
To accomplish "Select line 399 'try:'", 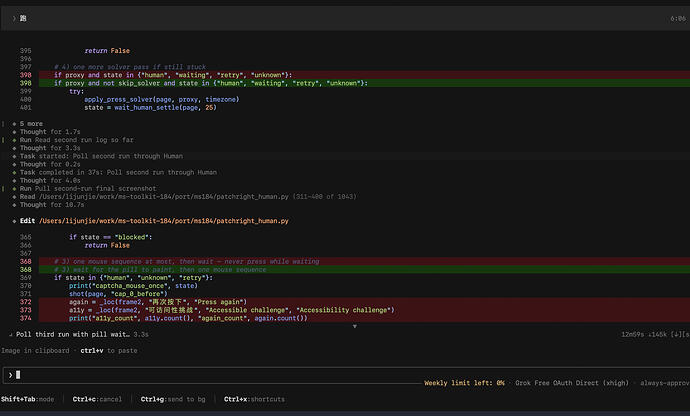I will click(x=76, y=92).
